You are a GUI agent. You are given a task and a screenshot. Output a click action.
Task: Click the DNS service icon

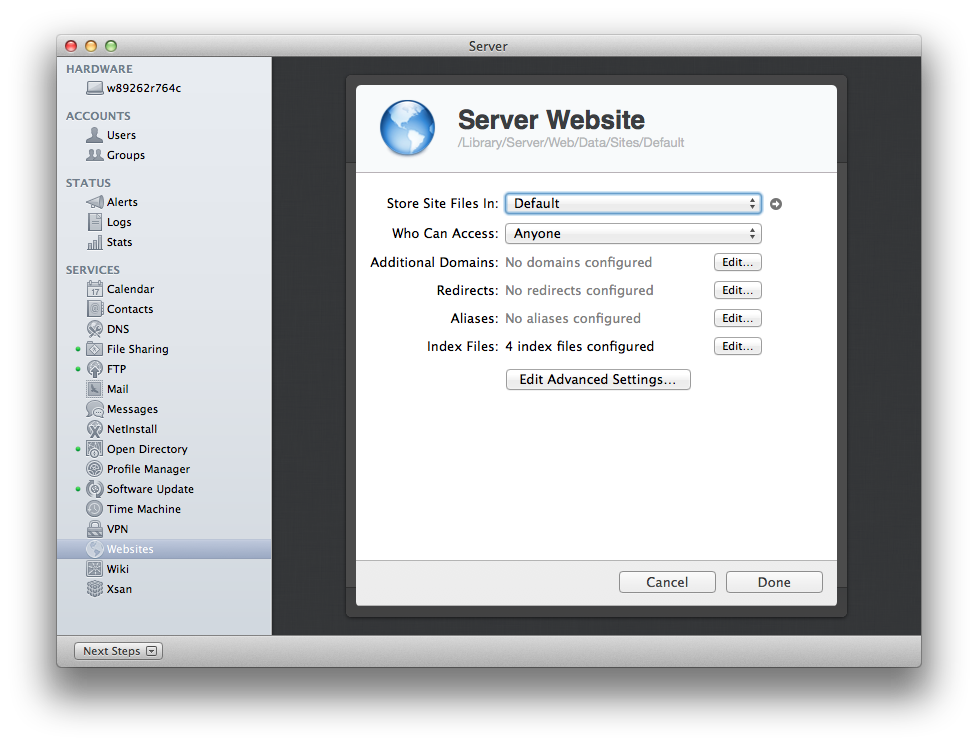click(x=95, y=329)
